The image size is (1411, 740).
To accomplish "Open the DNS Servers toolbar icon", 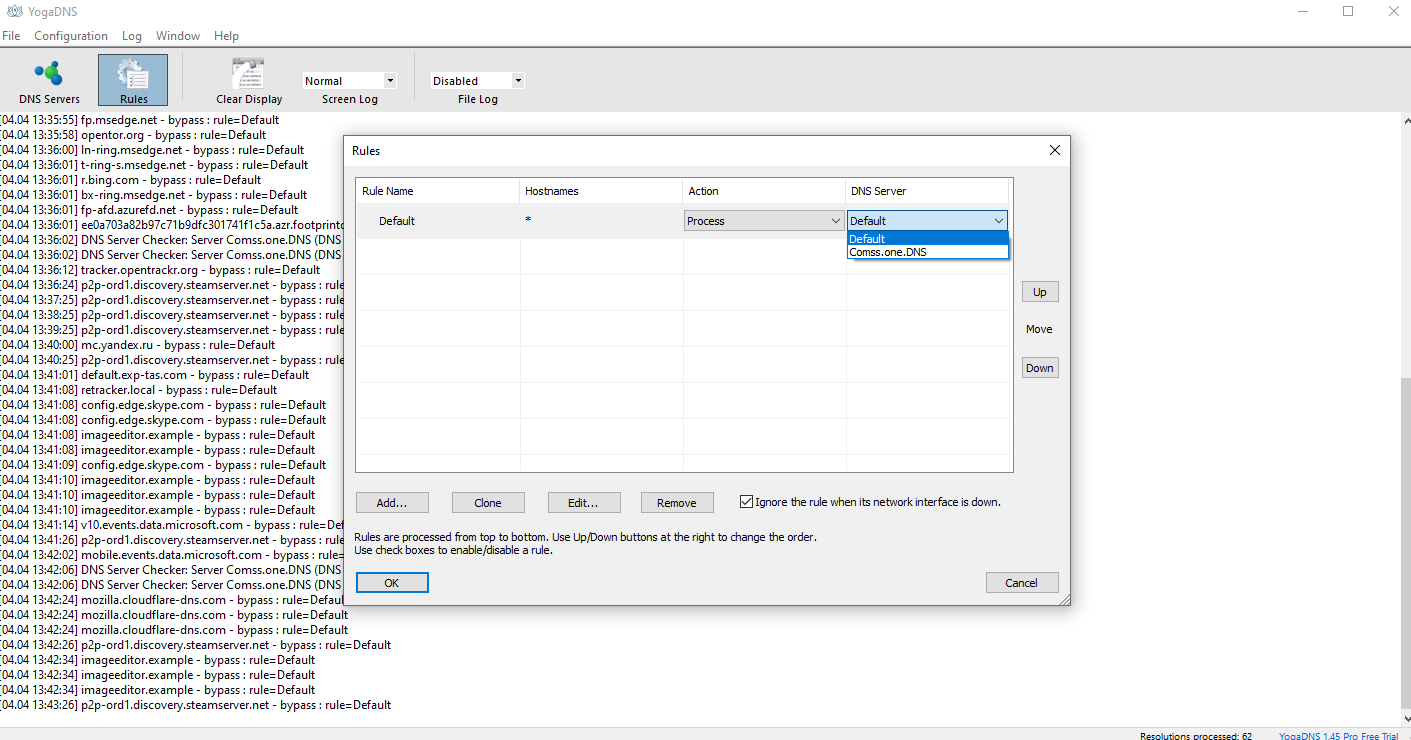I will pyautogui.click(x=49, y=81).
